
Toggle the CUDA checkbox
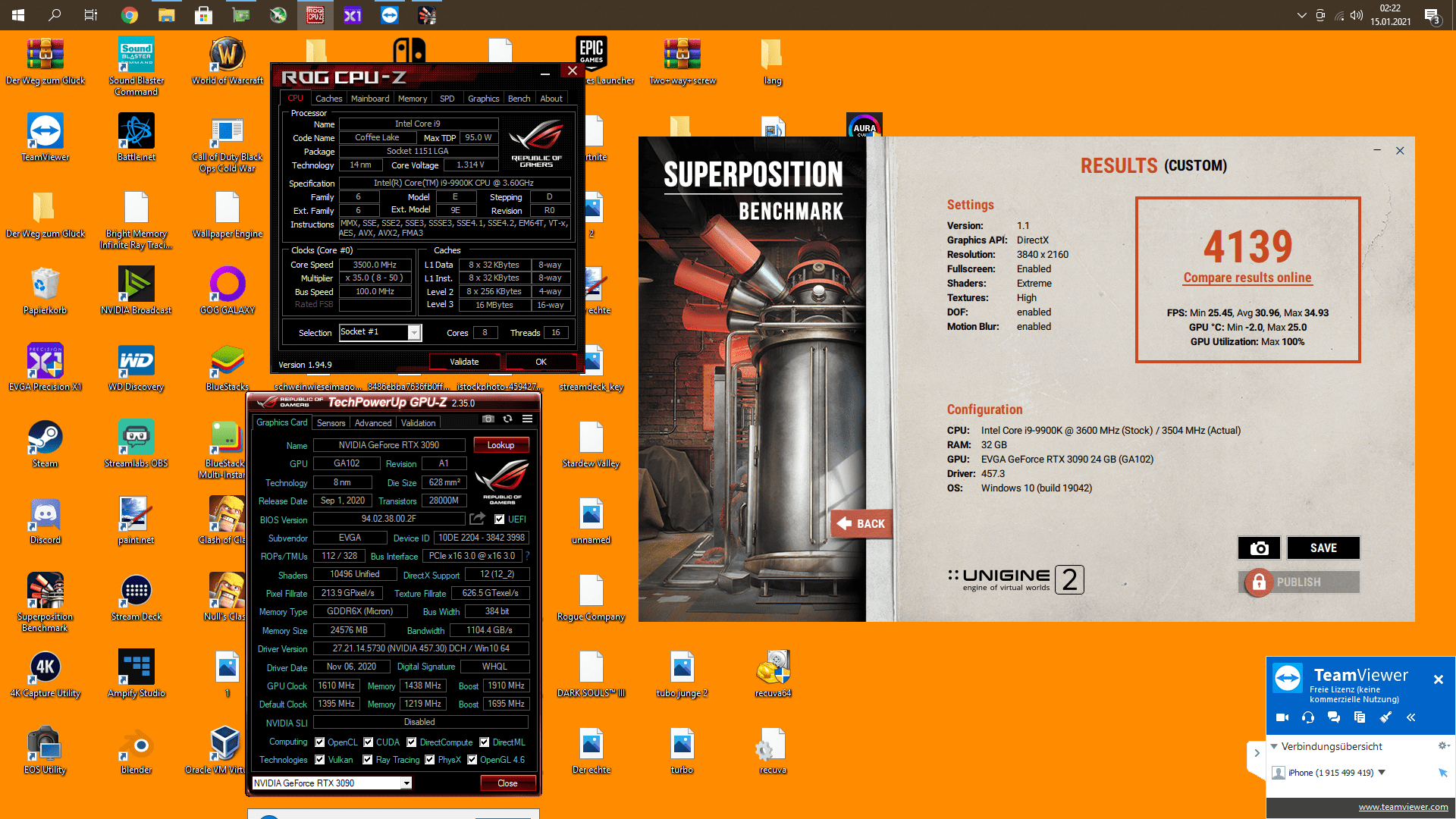tap(369, 742)
